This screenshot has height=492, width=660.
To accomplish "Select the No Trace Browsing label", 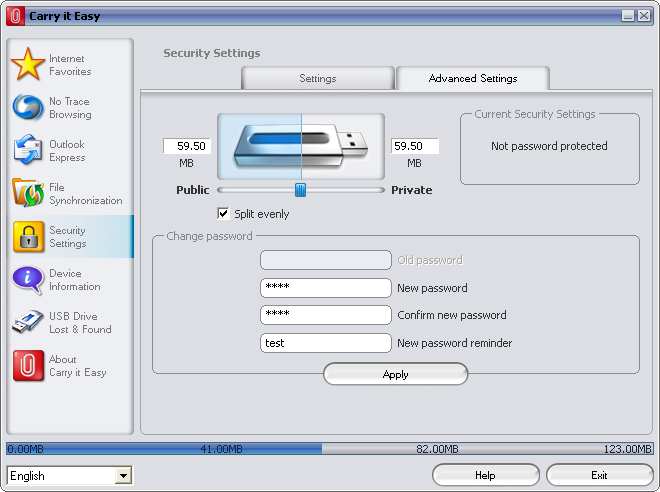I will 70,108.
